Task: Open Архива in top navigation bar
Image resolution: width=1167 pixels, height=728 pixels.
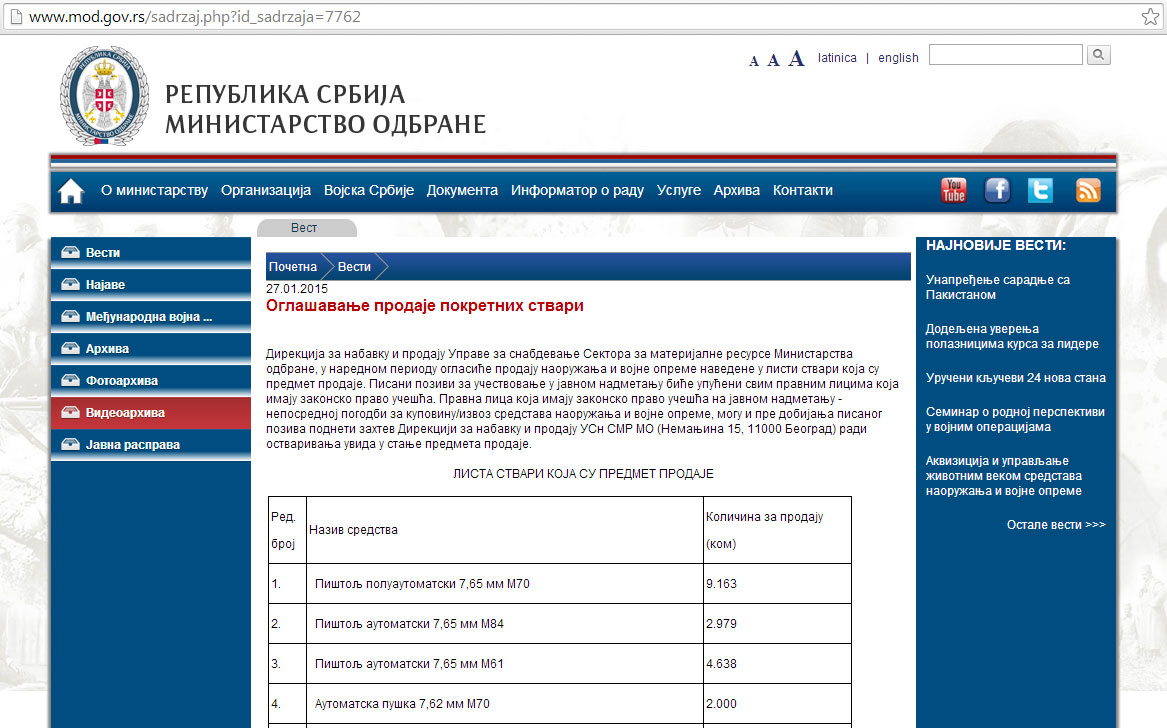Action: (737, 191)
